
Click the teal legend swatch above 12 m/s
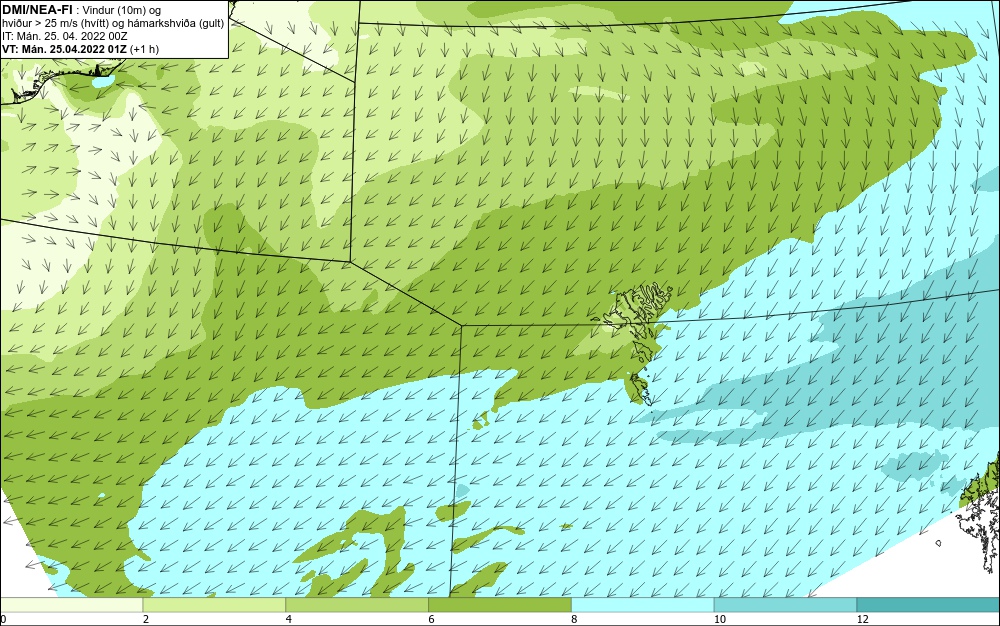coord(929,605)
